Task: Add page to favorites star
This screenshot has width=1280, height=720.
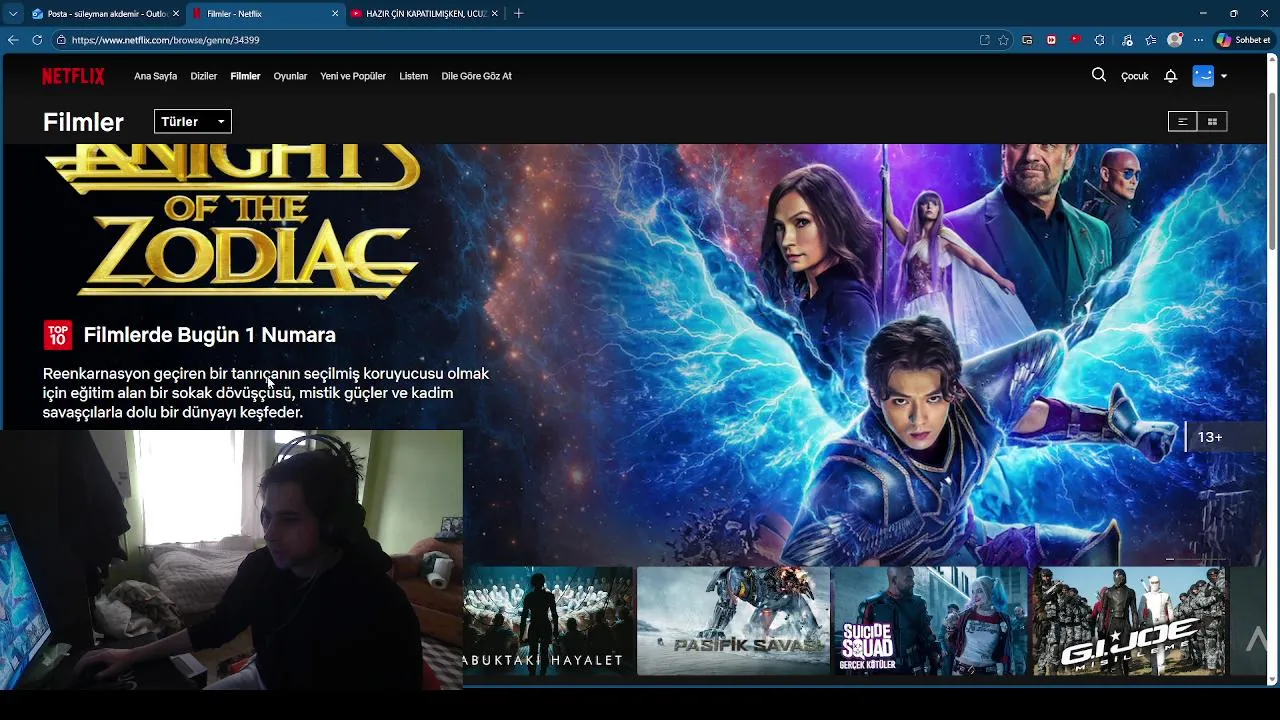Action: [x=1004, y=40]
